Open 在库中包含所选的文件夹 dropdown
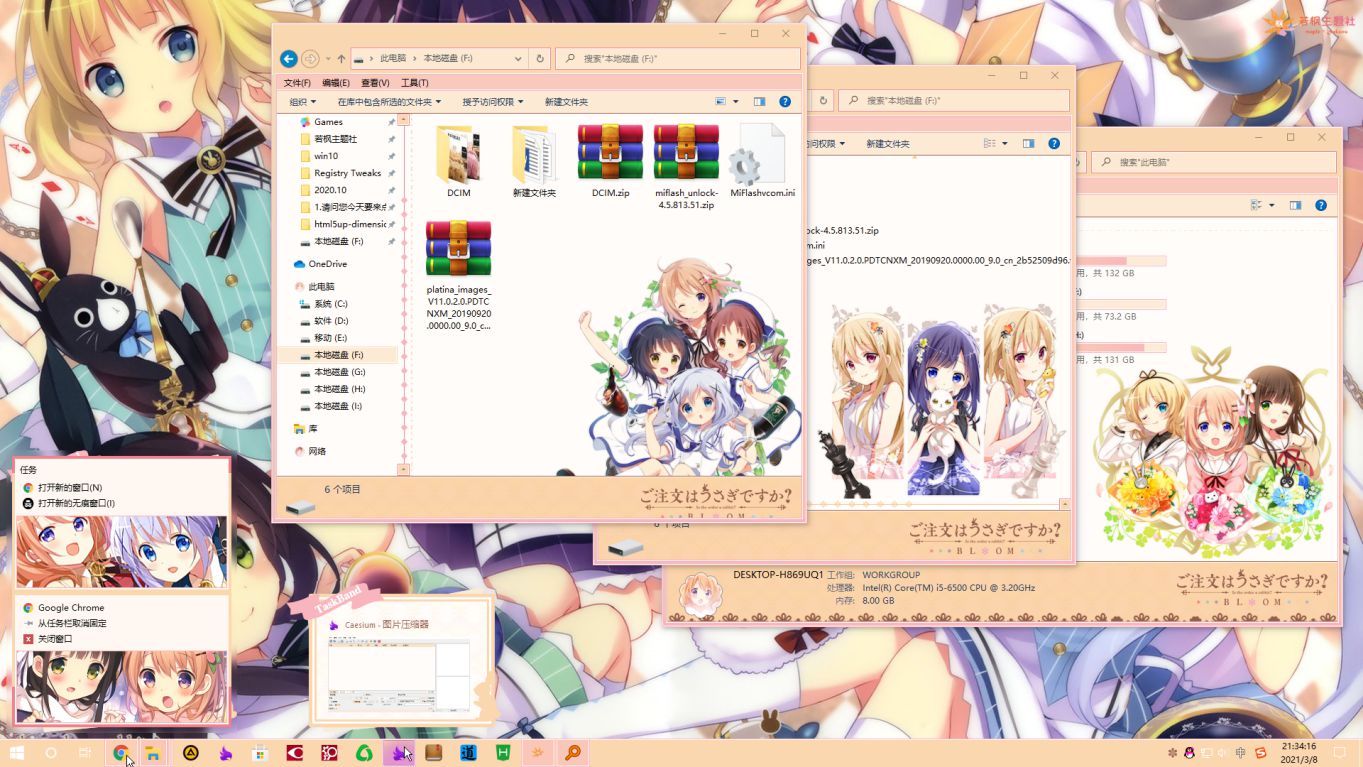Viewport: 1363px width, 767px height. coord(389,102)
